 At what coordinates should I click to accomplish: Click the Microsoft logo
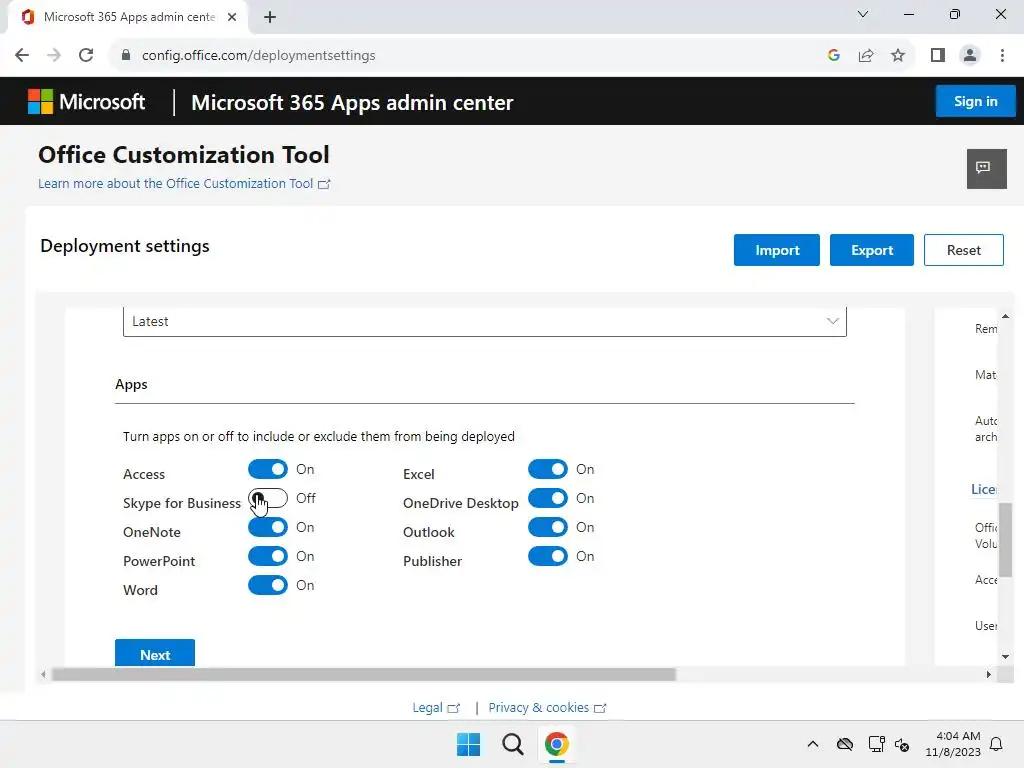click(86, 102)
